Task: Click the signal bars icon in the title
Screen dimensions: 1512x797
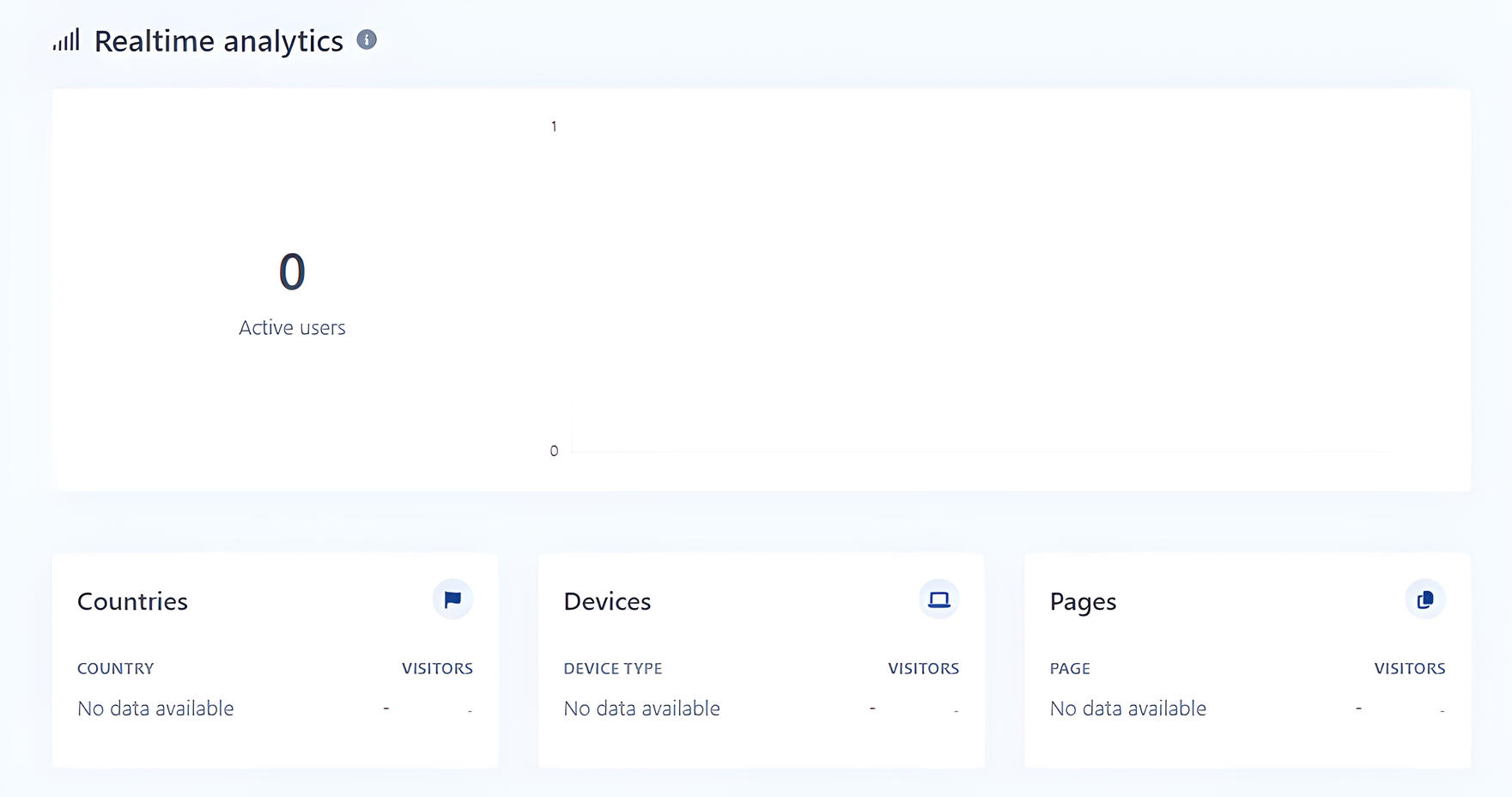Action: [x=66, y=40]
